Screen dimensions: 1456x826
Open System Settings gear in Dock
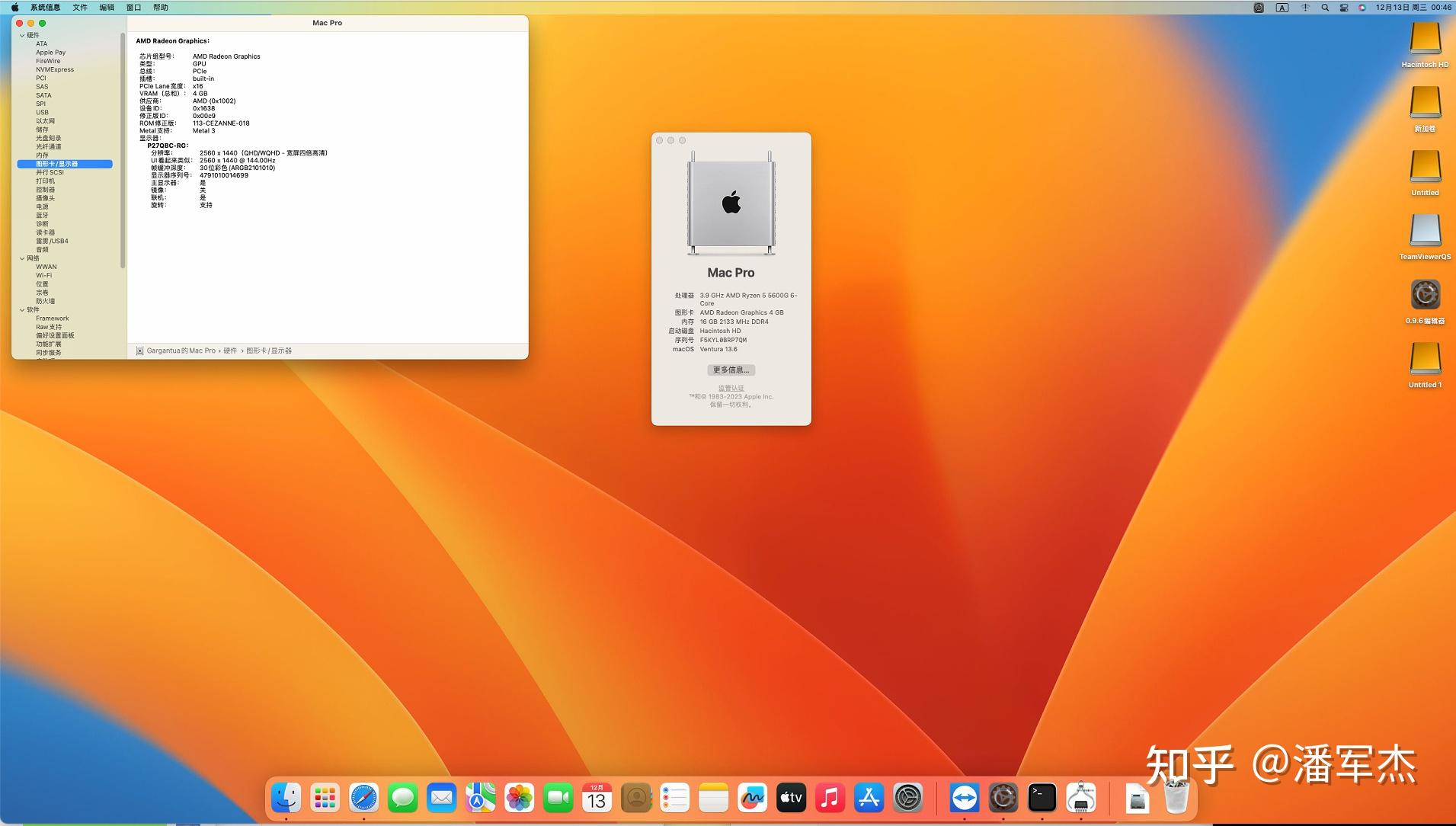[x=908, y=798]
